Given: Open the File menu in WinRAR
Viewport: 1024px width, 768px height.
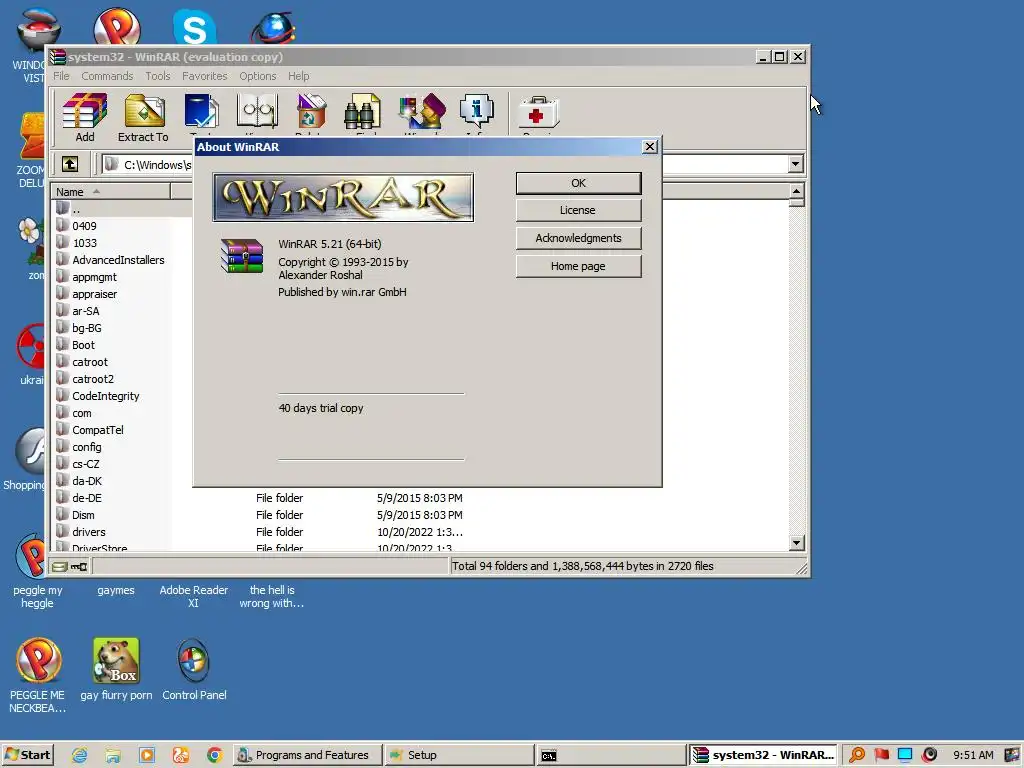Looking at the screenshot, I should click(x=61, y=76).
